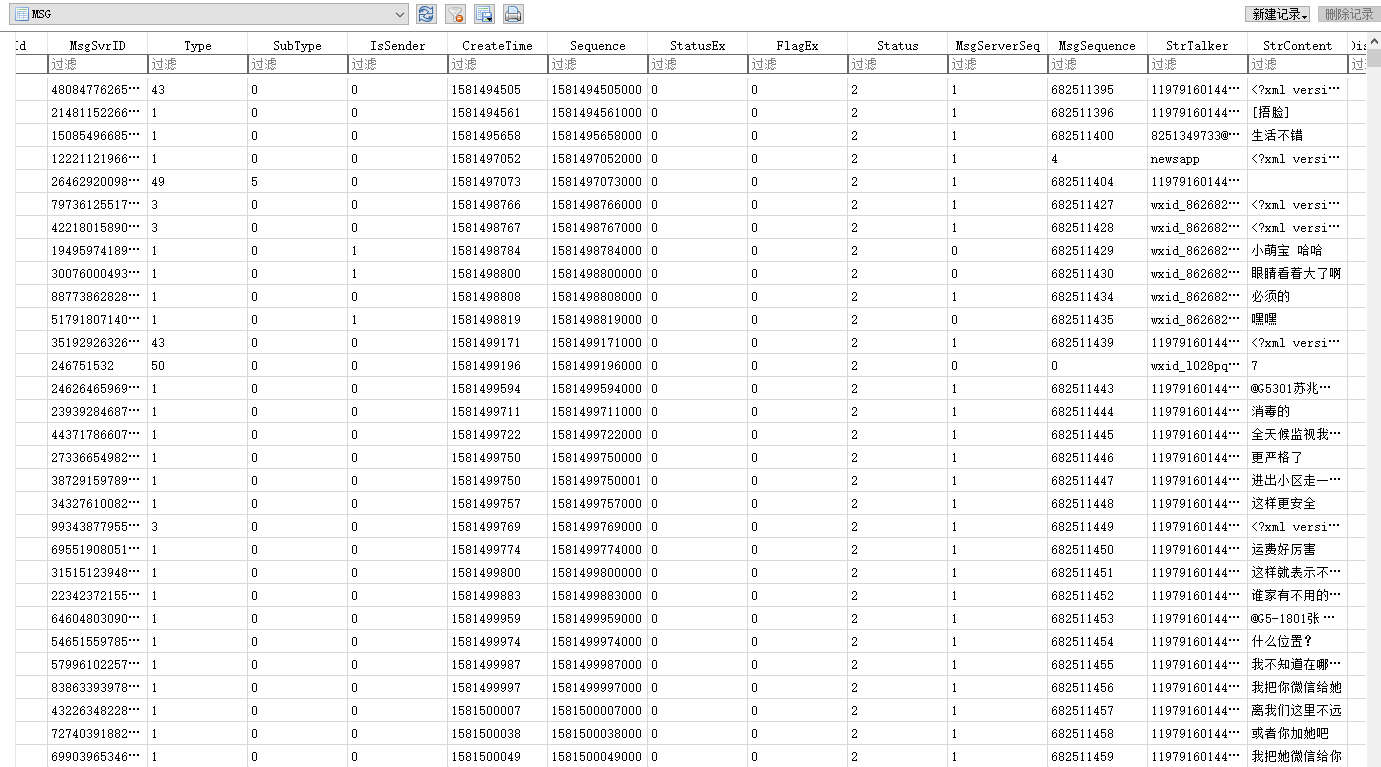Click the 删除记录 delete record button

(x=1349, y=14)
